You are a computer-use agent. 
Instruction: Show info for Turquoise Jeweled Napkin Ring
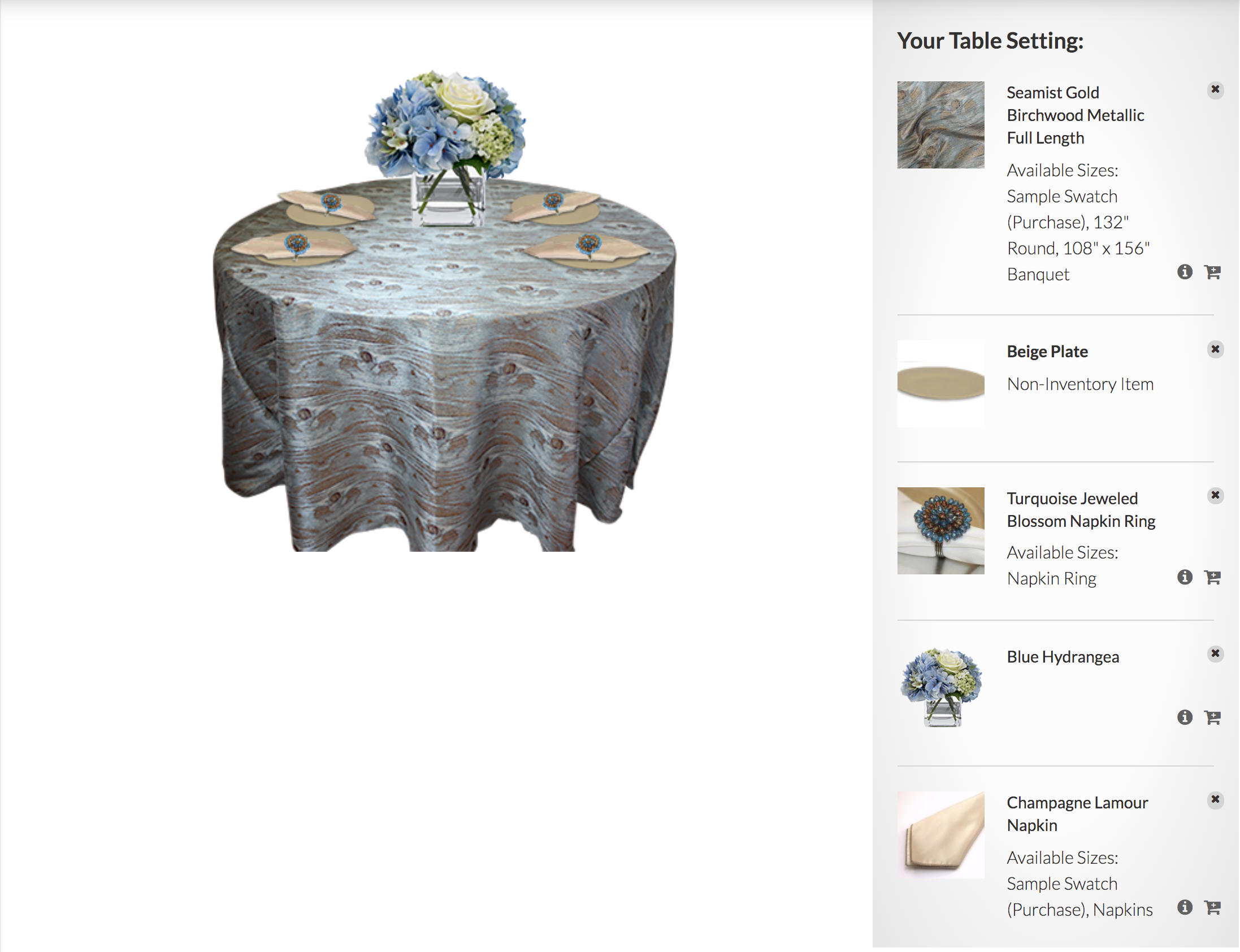pos(1185,577)
